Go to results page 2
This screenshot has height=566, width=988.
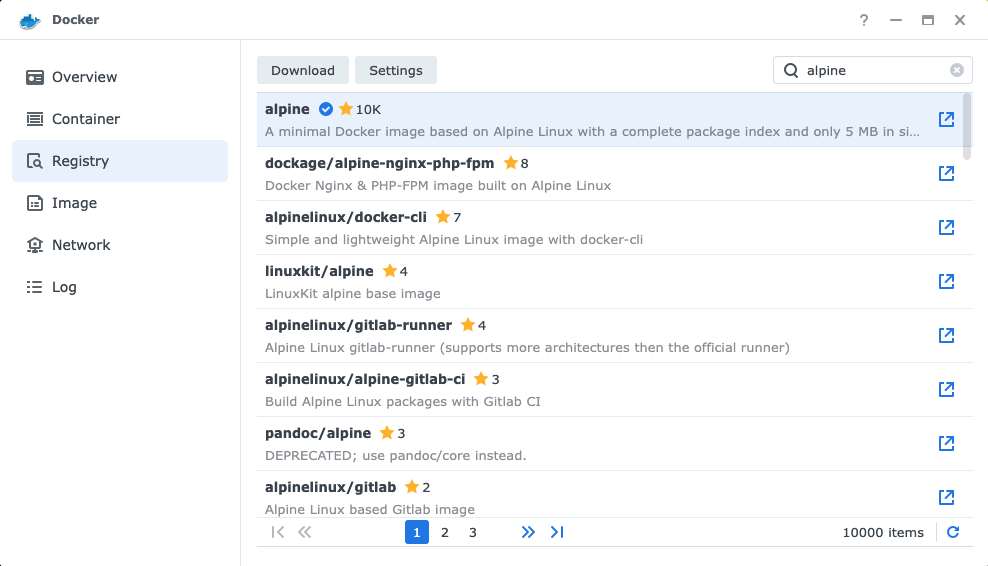[x=445, y=532]
